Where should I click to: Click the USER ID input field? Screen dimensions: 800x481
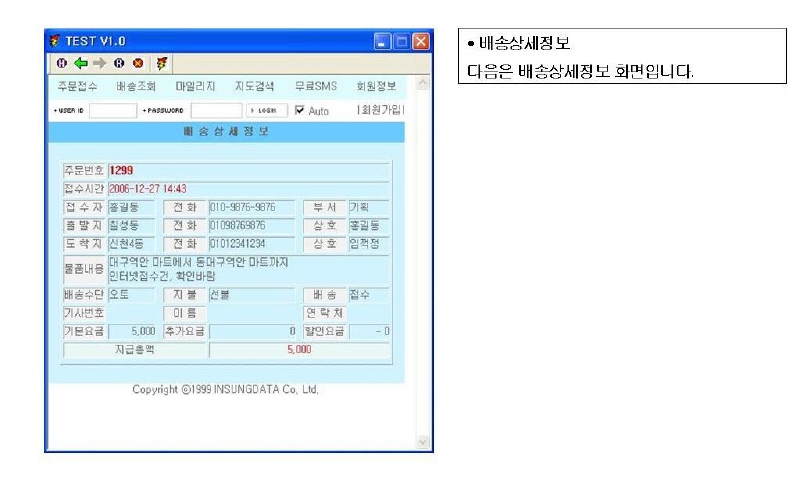pos(112,110)
